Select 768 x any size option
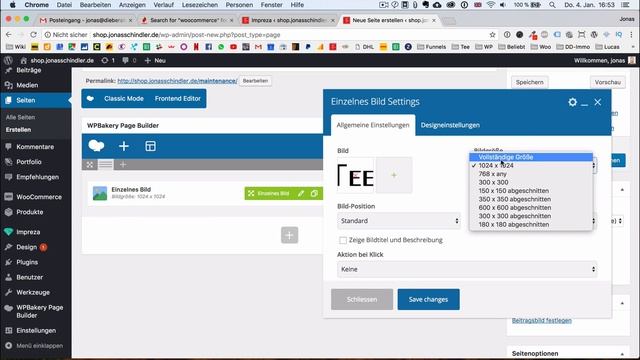Viewport: 640px width, 360px height. point(531,174)
